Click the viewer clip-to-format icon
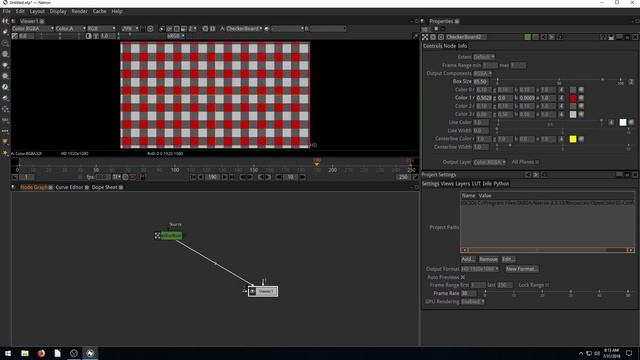Screen dimensions: 640x360 coord(162,29)
